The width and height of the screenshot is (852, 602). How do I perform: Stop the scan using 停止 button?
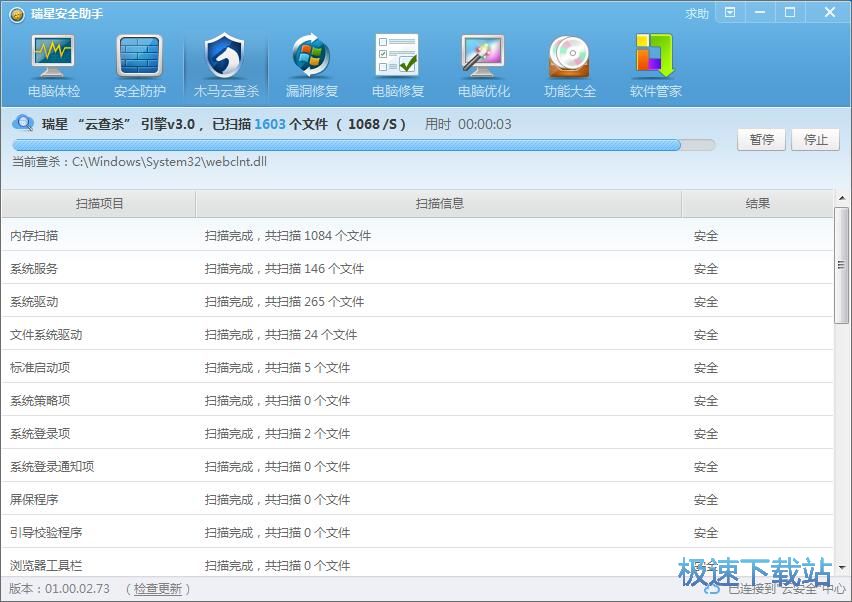[816, 140]
